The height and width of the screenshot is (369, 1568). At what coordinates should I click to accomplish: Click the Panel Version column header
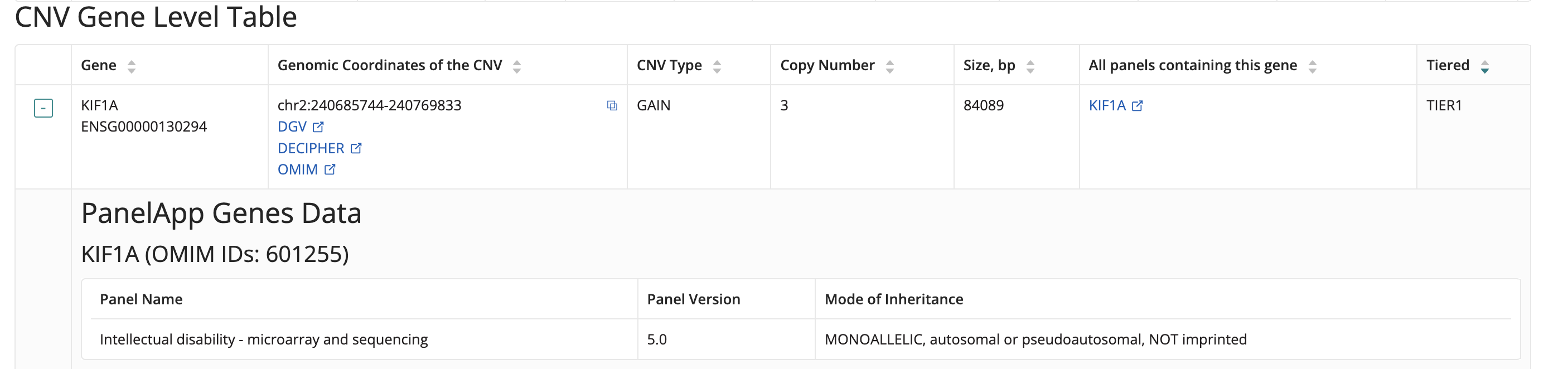693,299
